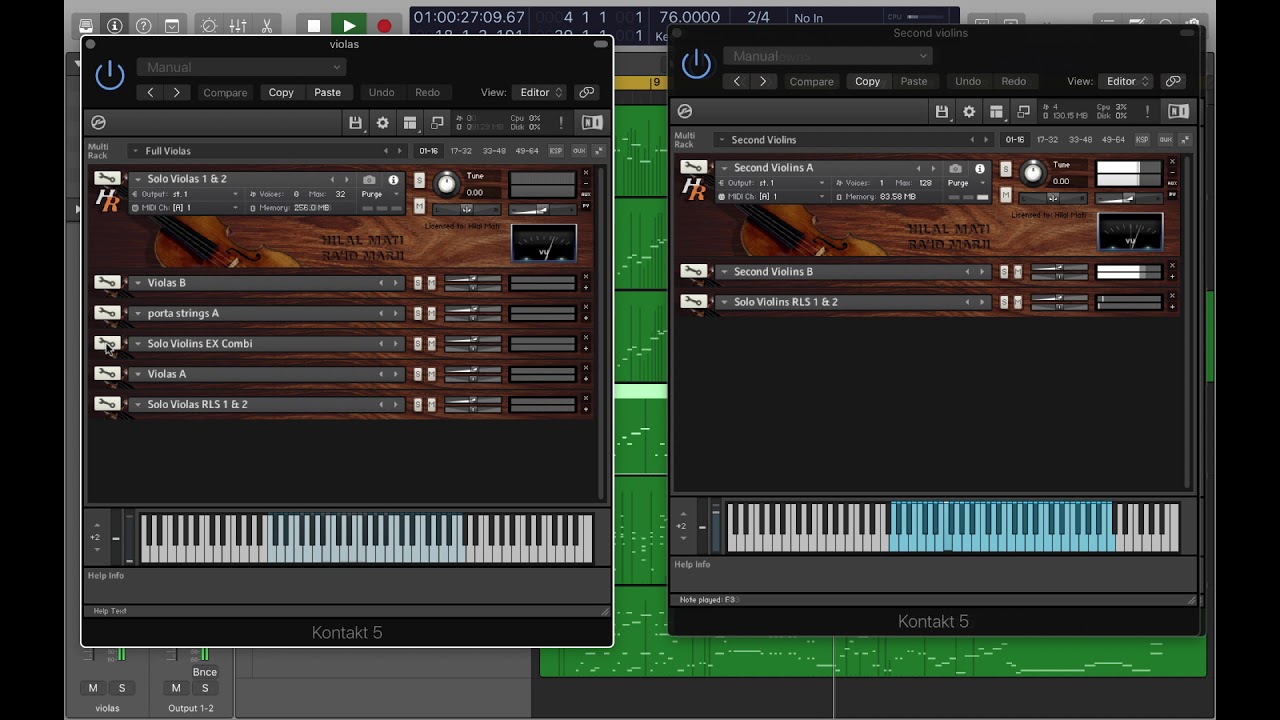Click the link icon in violas plugin header
This screenshot has height=720, width=1280.
click(x=587, y=92)
